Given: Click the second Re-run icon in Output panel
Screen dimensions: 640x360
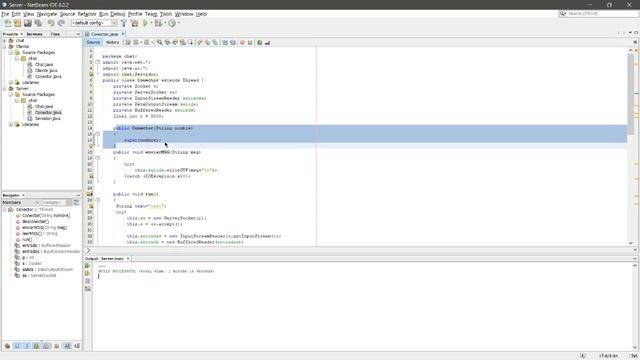Looking at the screenshot, I should 88,273.
